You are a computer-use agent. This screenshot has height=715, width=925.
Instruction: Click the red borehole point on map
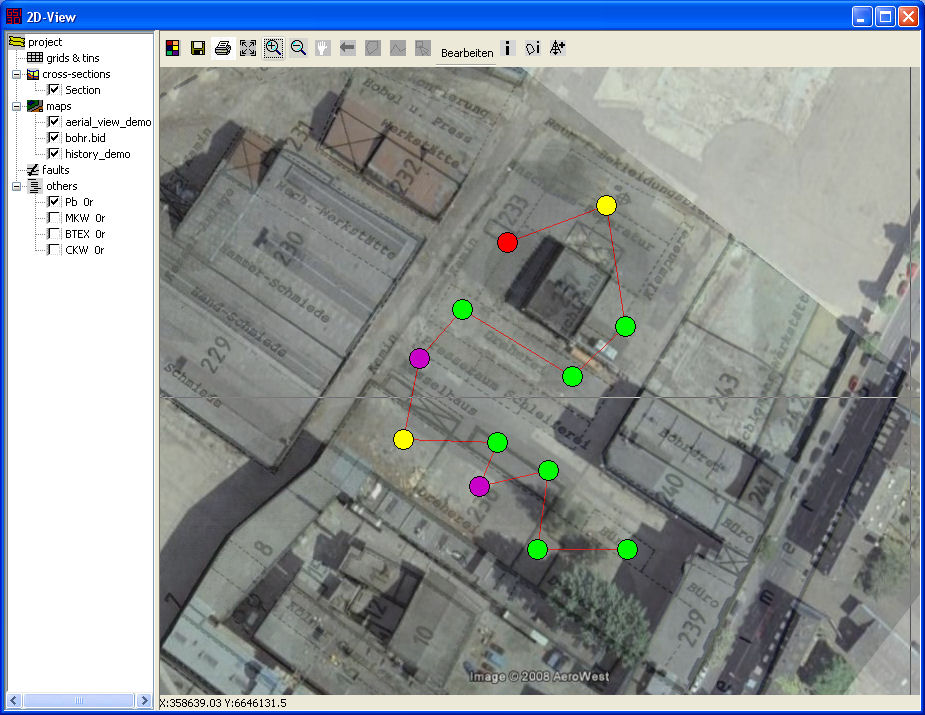(507, 242)
